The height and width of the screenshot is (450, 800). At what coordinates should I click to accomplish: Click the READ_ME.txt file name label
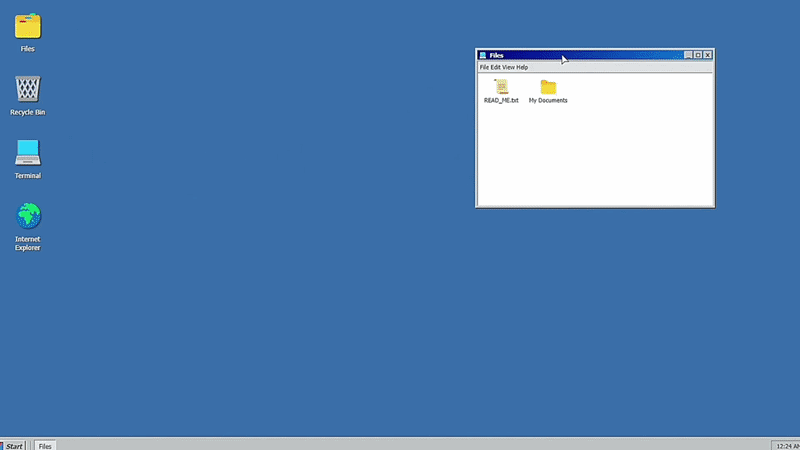point(501,101)
